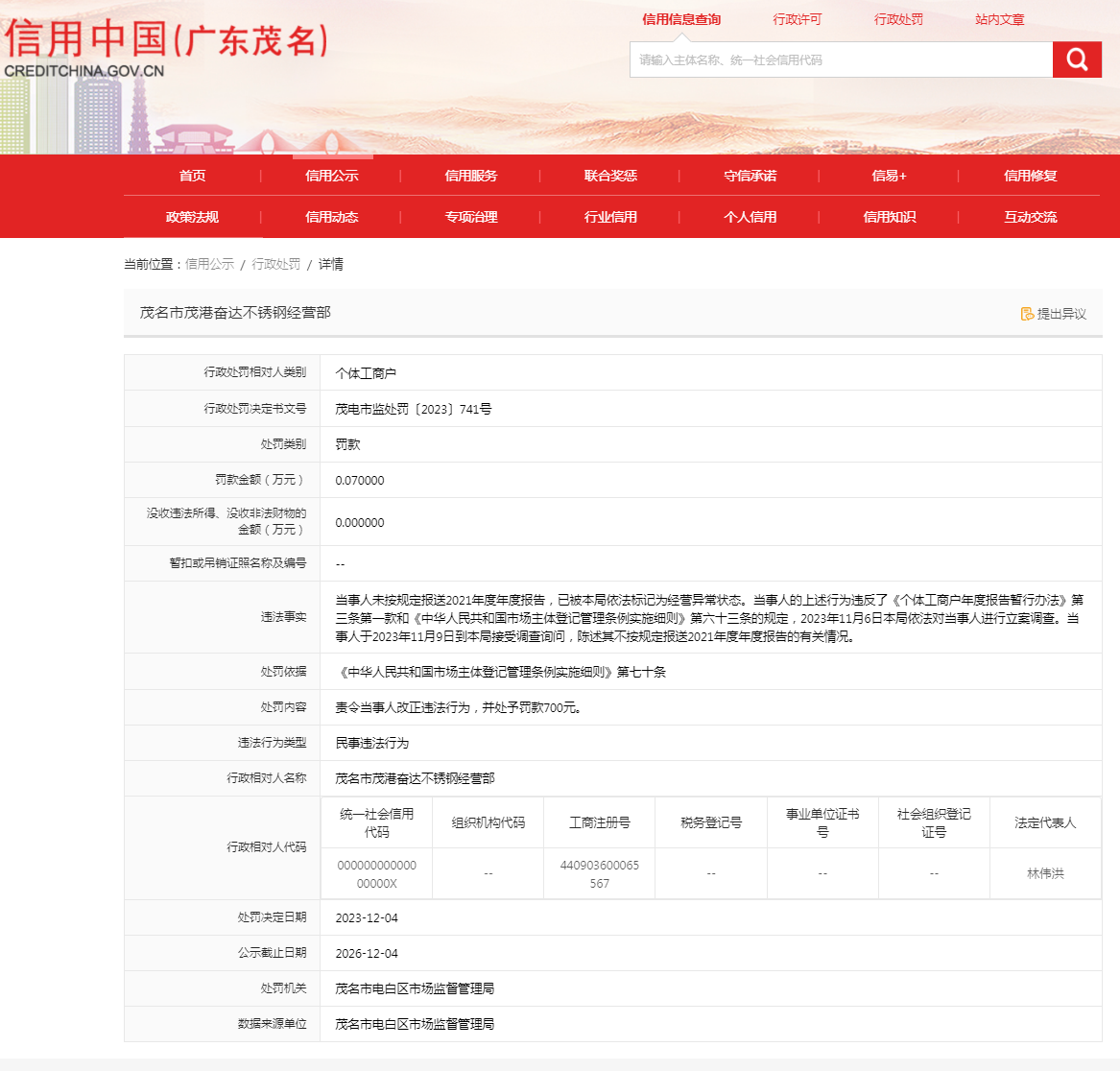Switch to the 行政处罚 search tab
Image resolution: width=1120 pixels, height=1071 pixels.
coord(898,19)
